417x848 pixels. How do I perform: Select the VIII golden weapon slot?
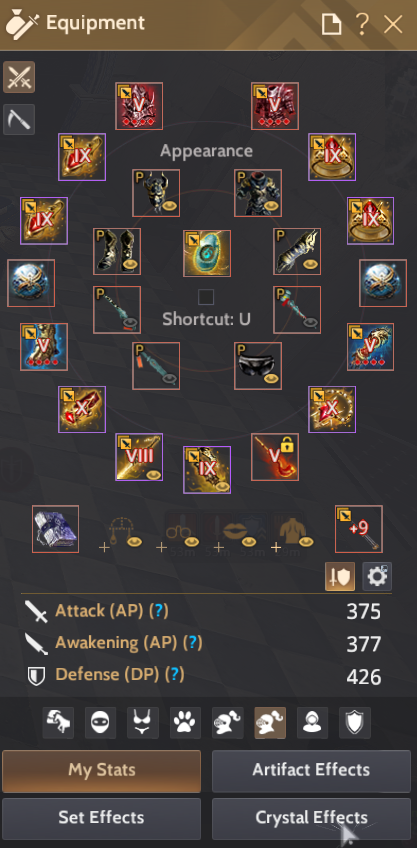tap(139, 456)
